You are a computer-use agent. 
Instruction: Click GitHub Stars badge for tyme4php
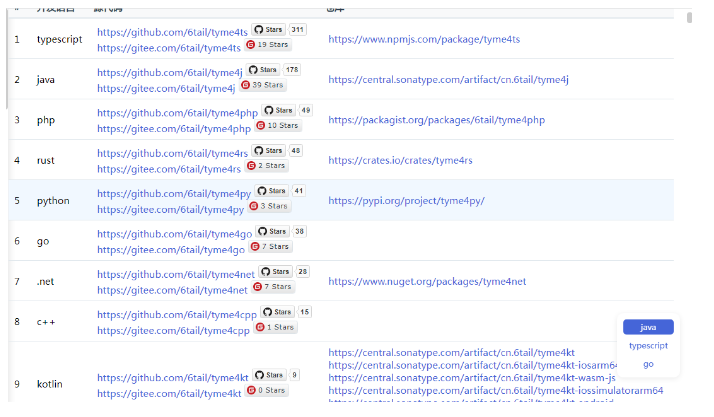point(278,110)
